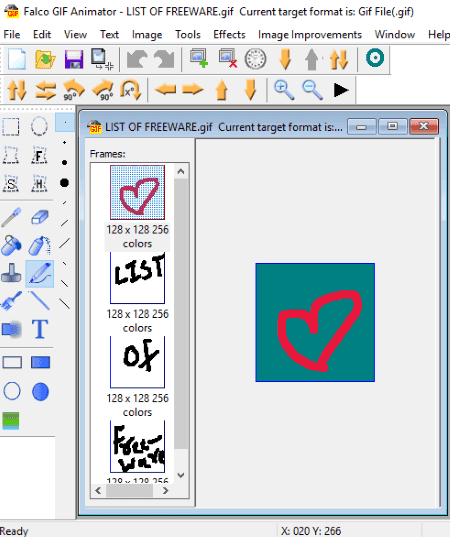450x537 pixels.
Task: Click the heart image on the canvas
Action: click(315, 322)
